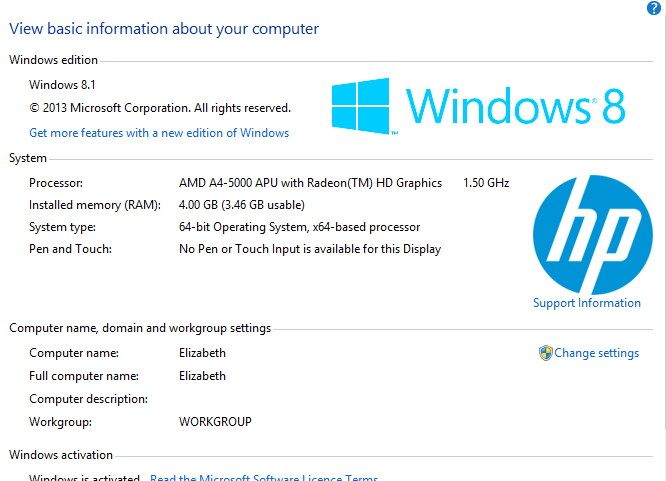The width and height of the screenshot is (666, 481).
Task: Click the Full computer name value Elizabeth
Action: pyautogui.click(x=202, y=376)
